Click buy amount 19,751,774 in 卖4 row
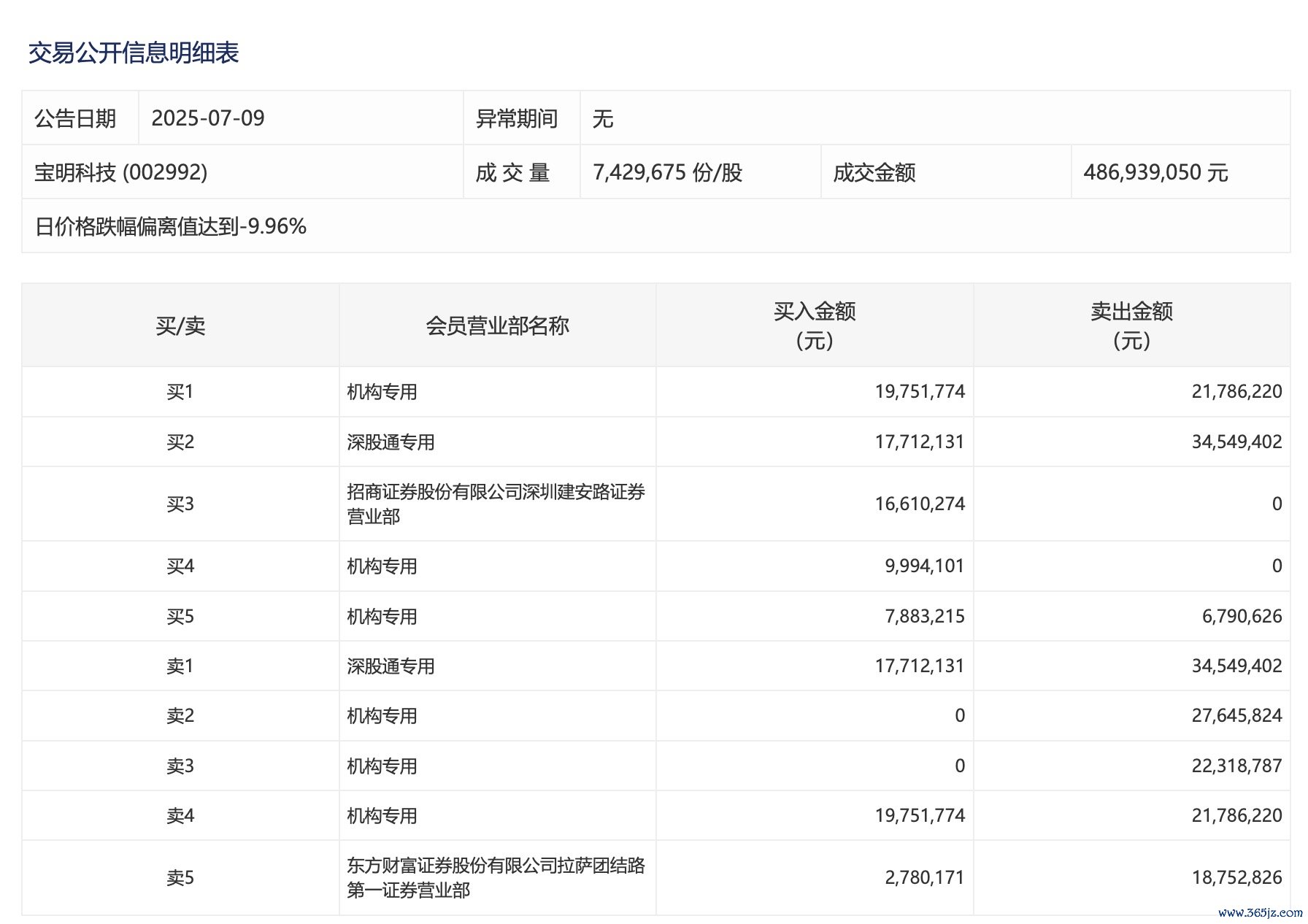 coord(920,816)
